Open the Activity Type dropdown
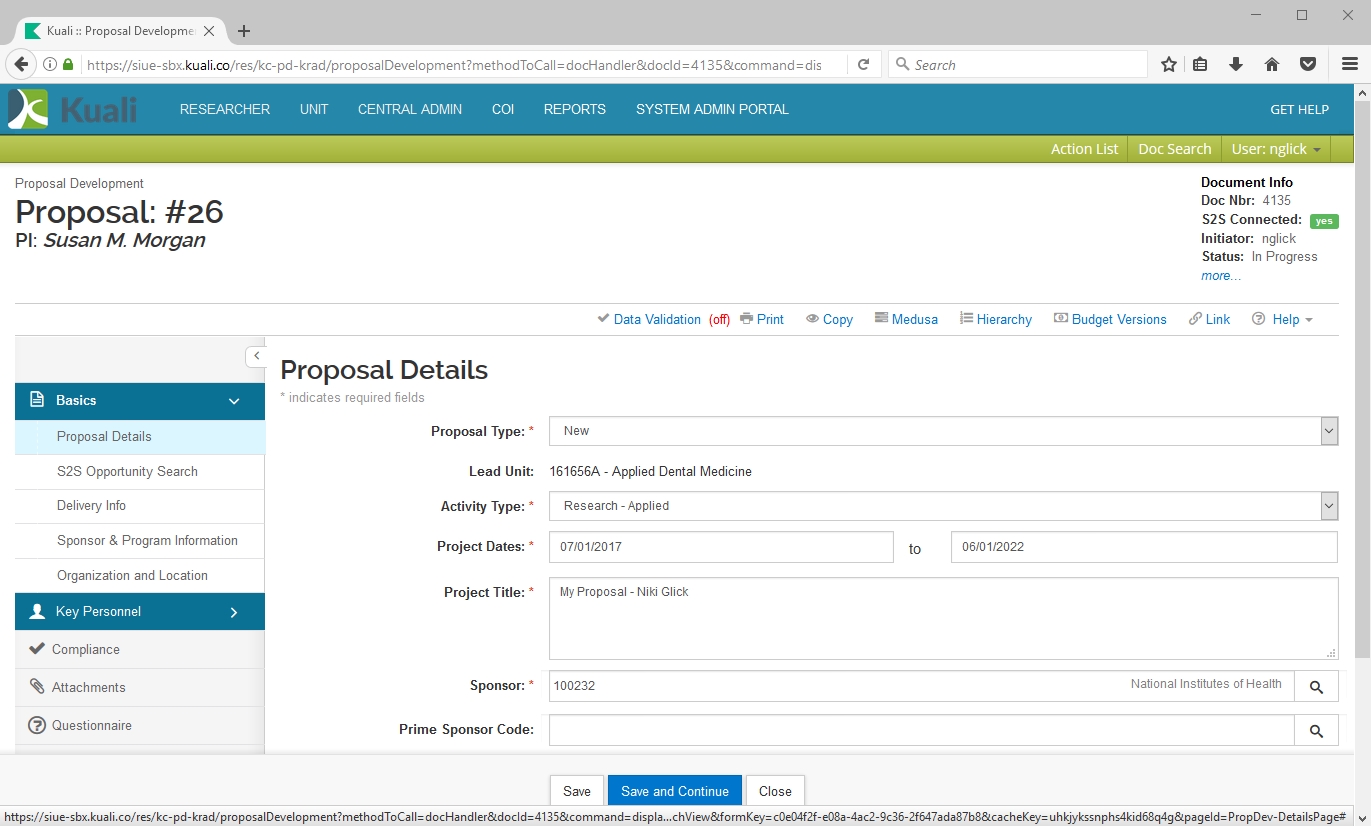1371x826 pixels. pos(943,506)
